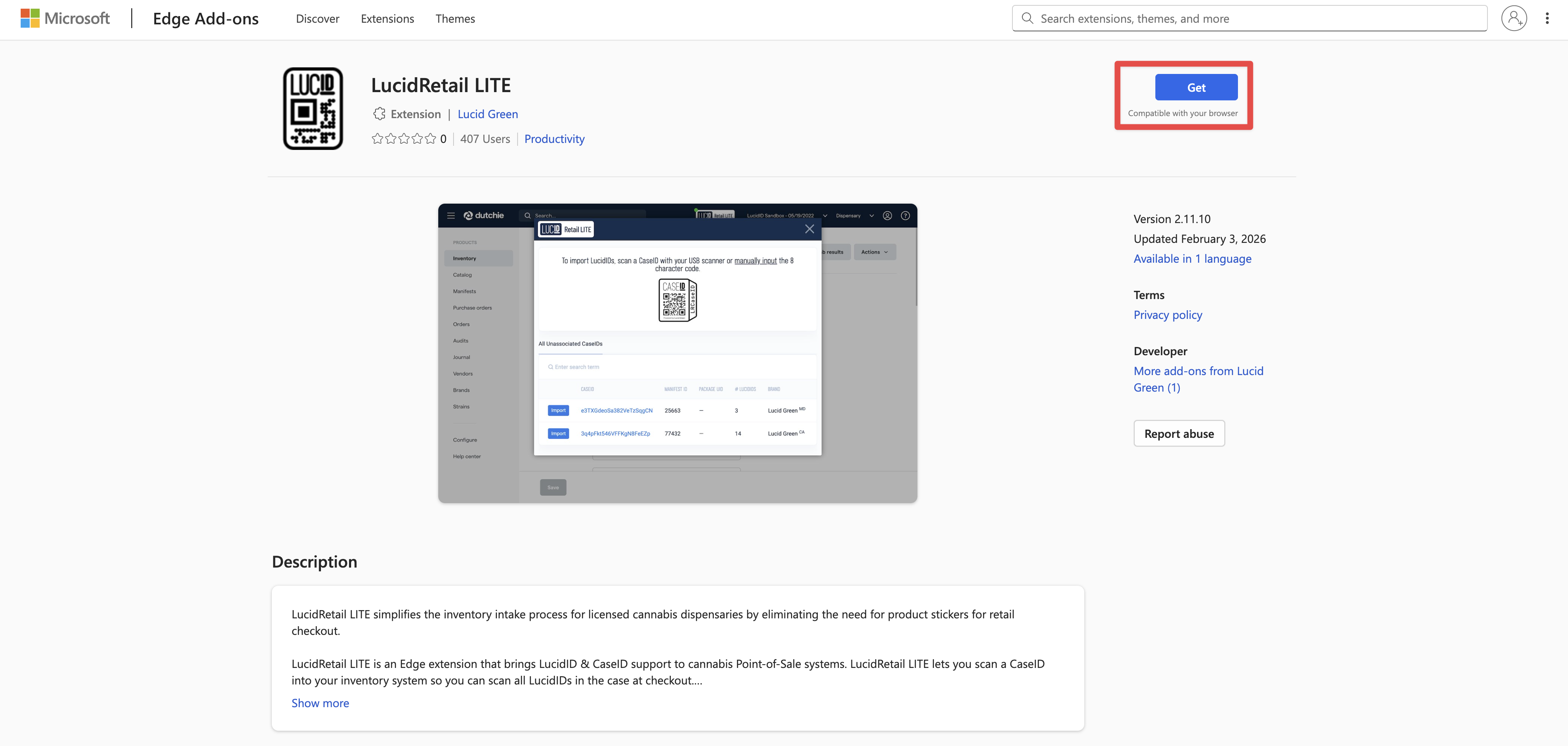Viewport: 1568px width, 746px height.
Task: Click the extension puzzle piece icon
Action: 379,114
